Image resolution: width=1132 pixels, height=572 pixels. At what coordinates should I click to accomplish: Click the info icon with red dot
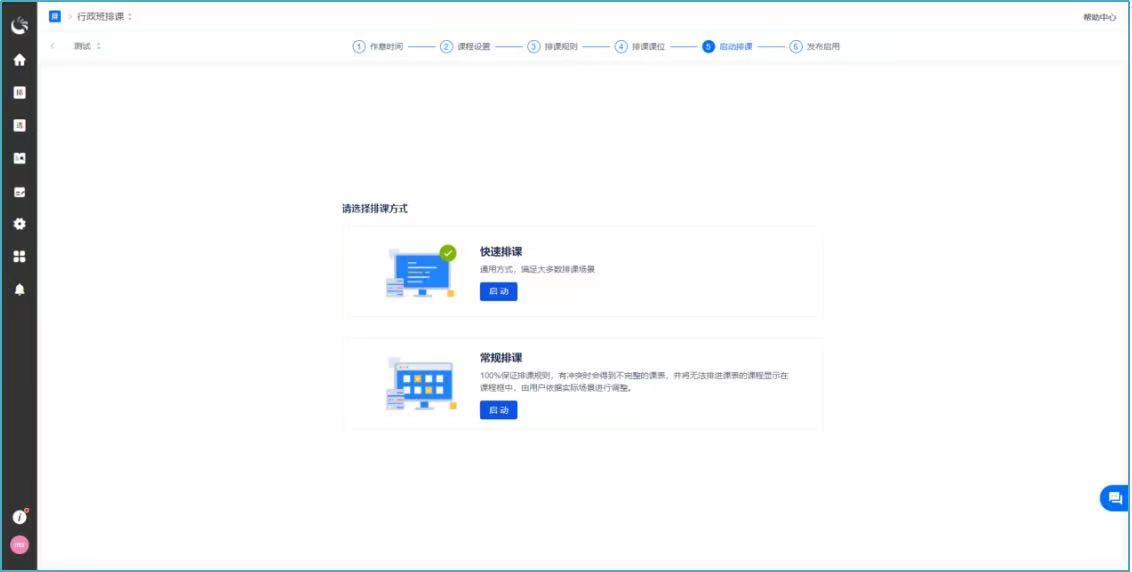click(19, 517)
